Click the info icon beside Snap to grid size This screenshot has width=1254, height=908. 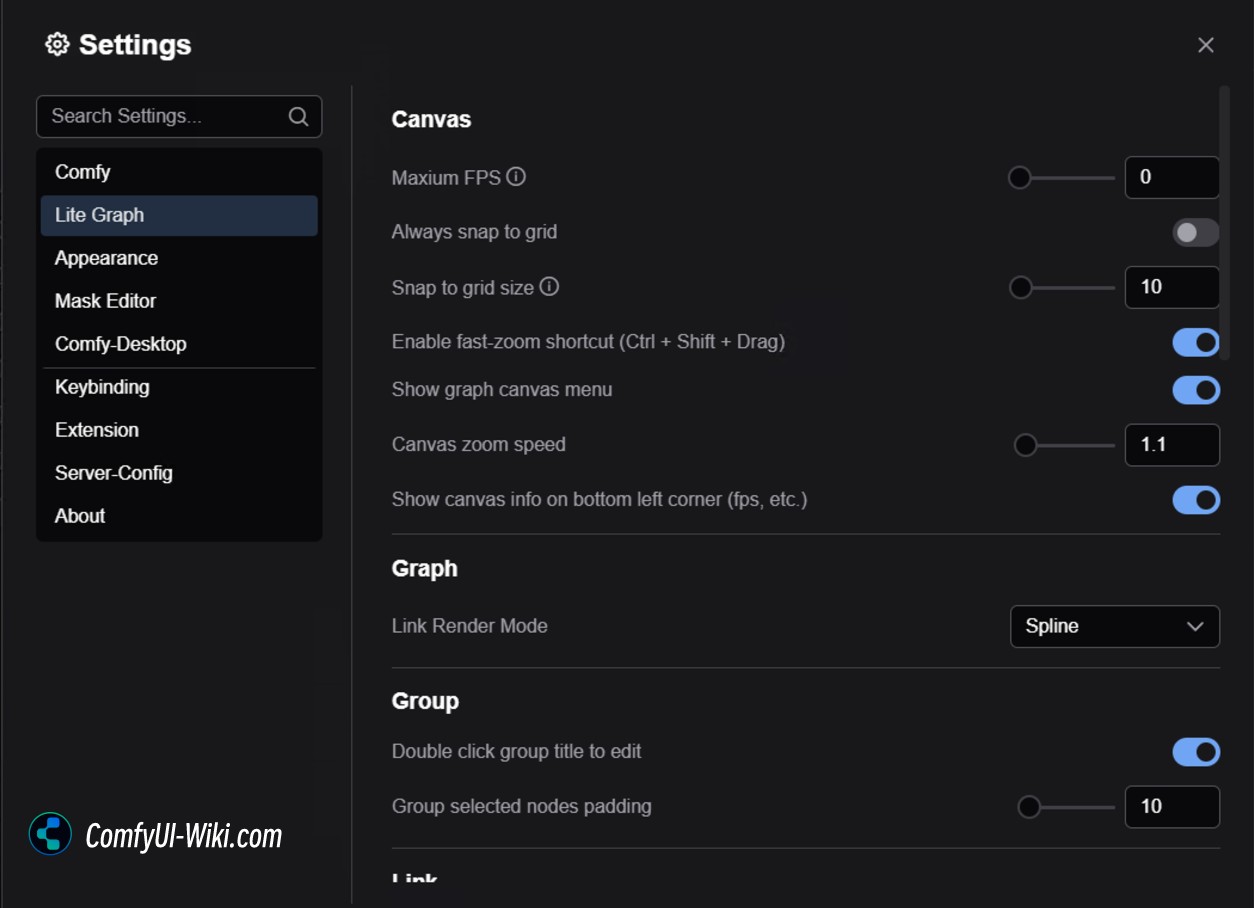point(549,287)
